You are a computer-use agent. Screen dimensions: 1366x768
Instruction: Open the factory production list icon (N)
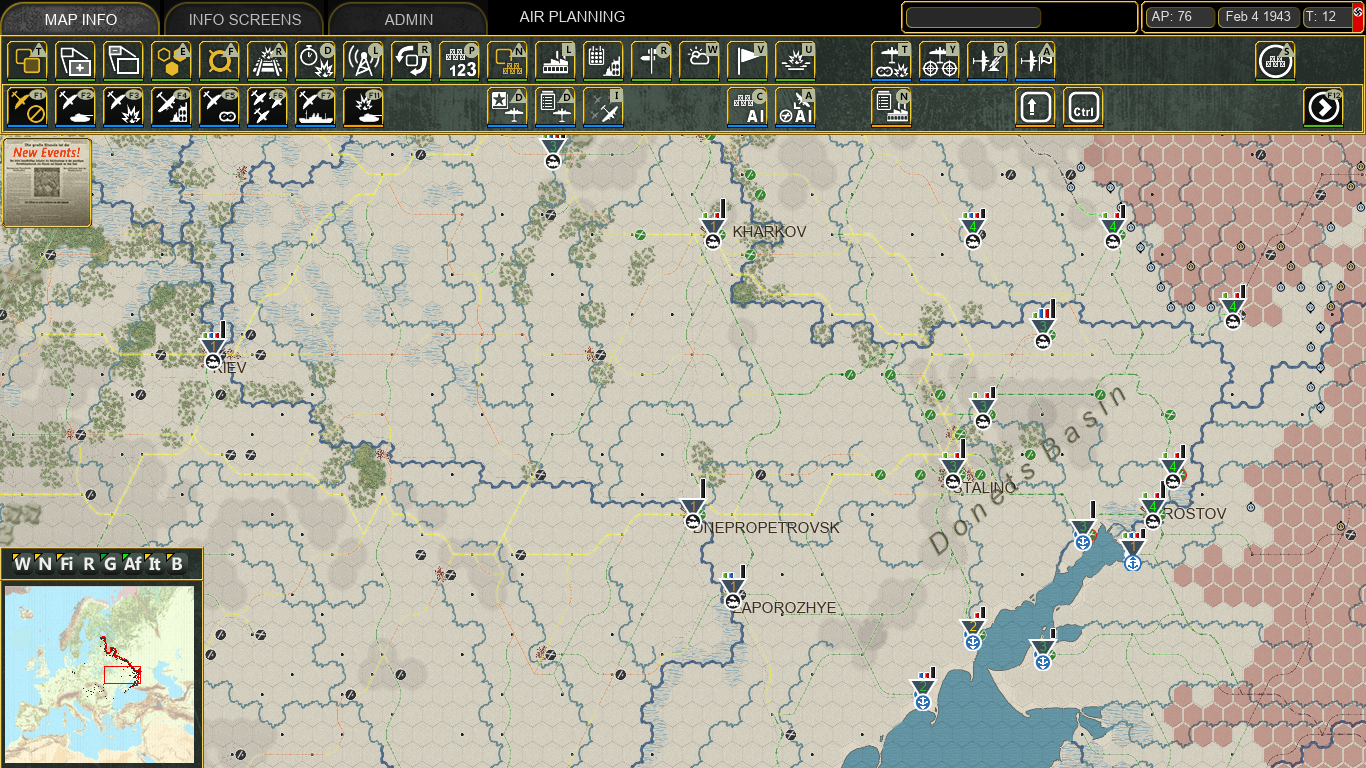tap(891, 107)
